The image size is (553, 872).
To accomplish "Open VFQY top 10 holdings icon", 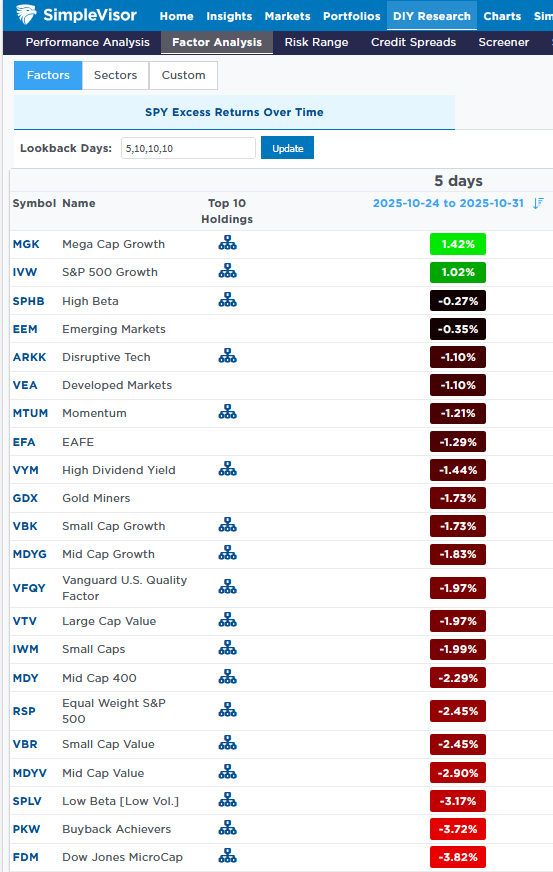I will pos(227,587).
